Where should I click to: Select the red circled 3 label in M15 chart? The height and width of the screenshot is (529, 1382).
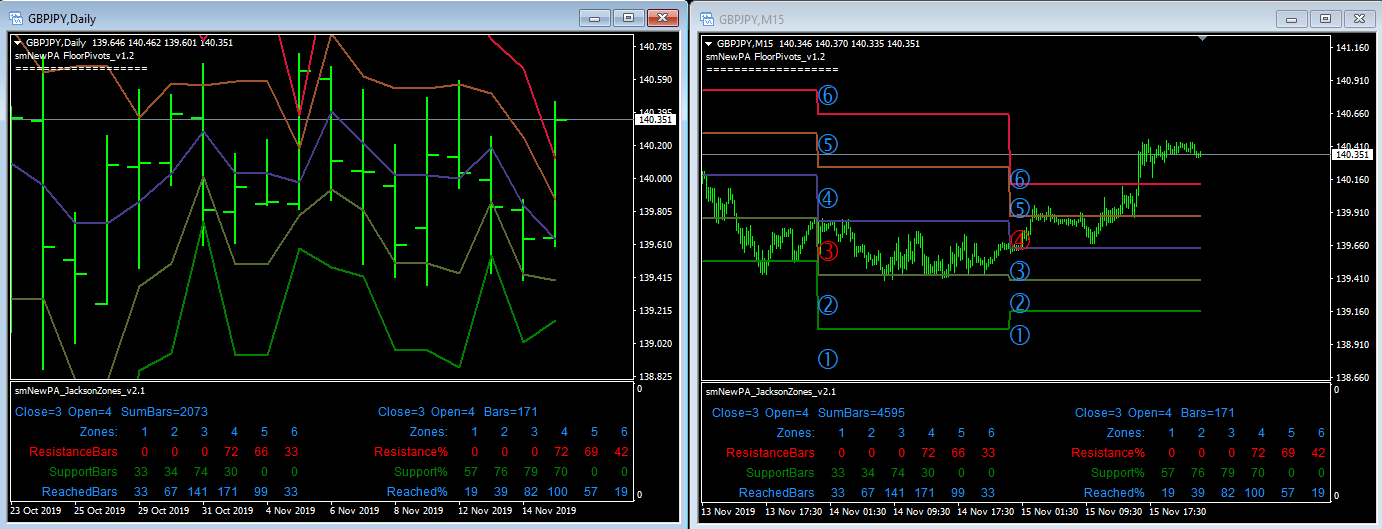(x=827, y=251)
